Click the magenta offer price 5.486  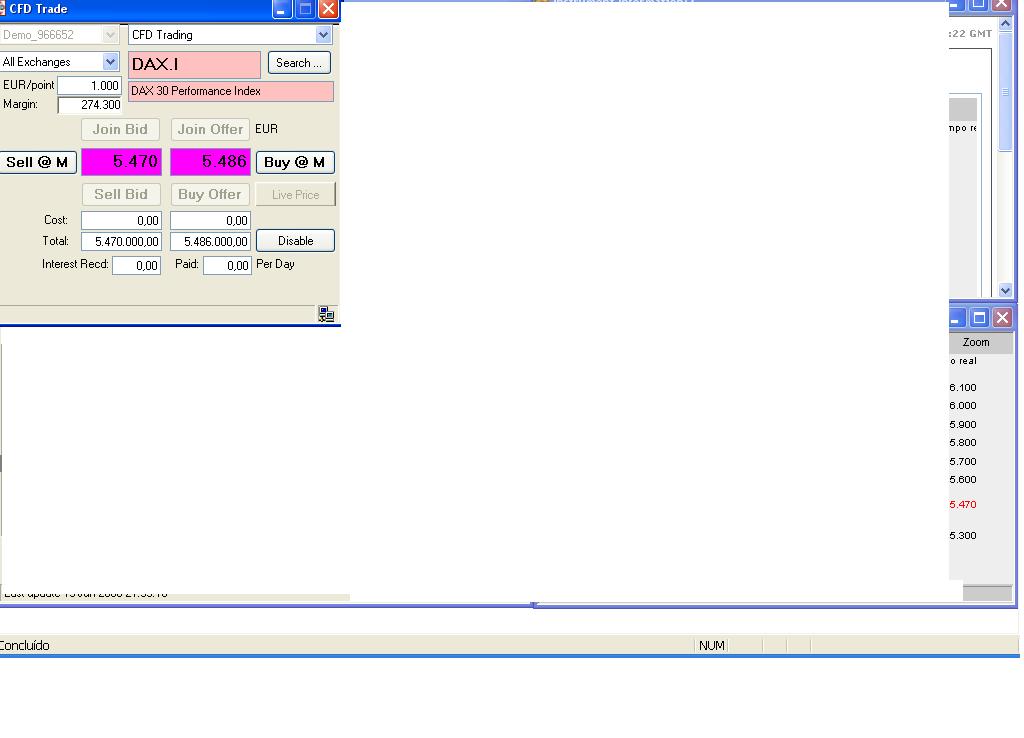tap(210, 162)
